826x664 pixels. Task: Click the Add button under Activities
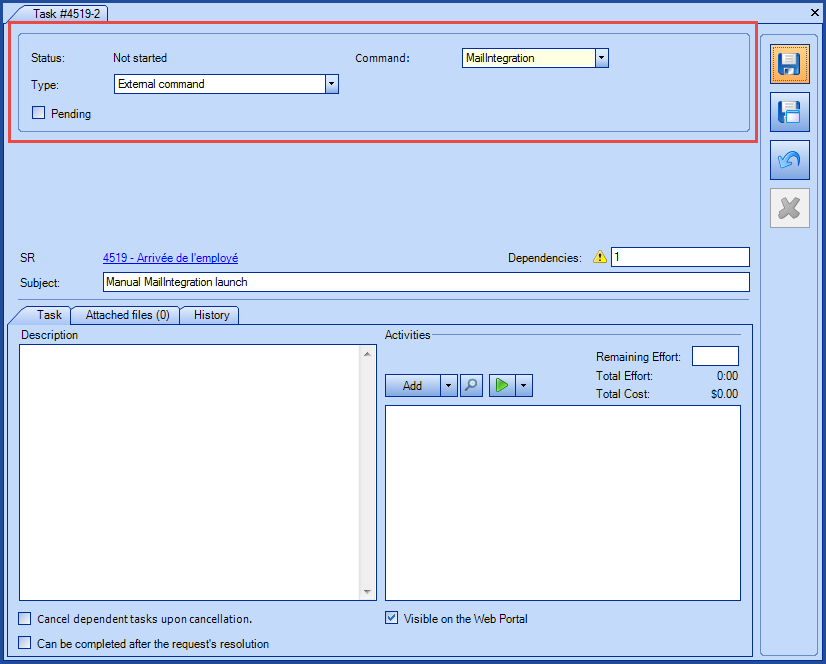point(413,385)
